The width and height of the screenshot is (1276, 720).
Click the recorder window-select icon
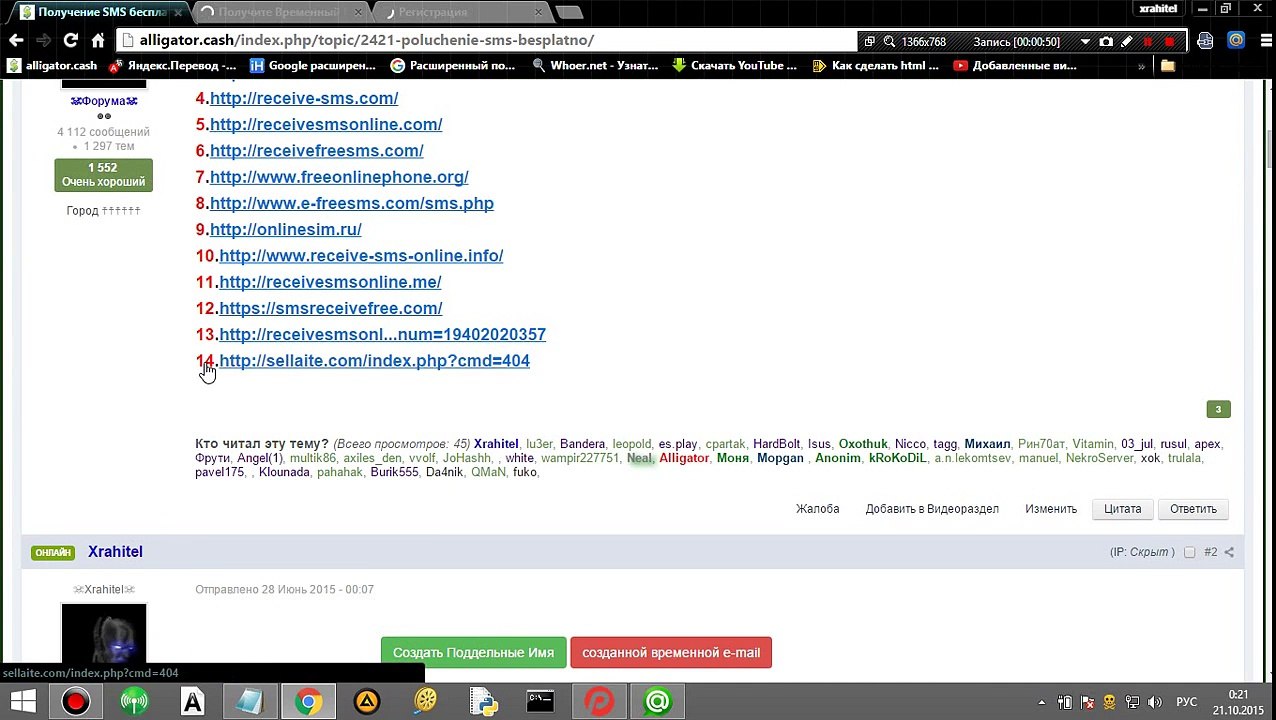[x=869, y=42]
